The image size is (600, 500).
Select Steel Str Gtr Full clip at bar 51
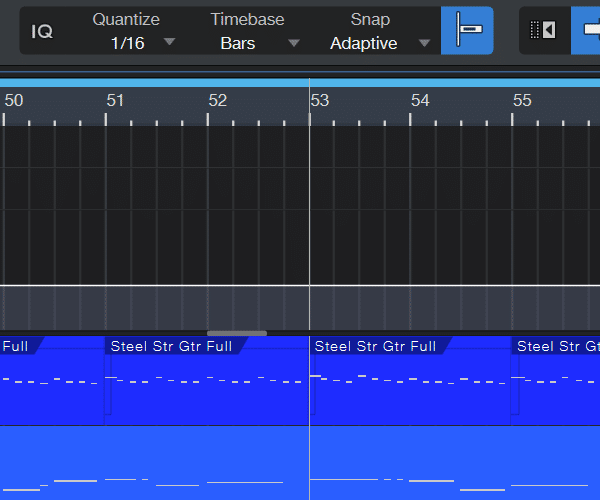tap(207, 381)
